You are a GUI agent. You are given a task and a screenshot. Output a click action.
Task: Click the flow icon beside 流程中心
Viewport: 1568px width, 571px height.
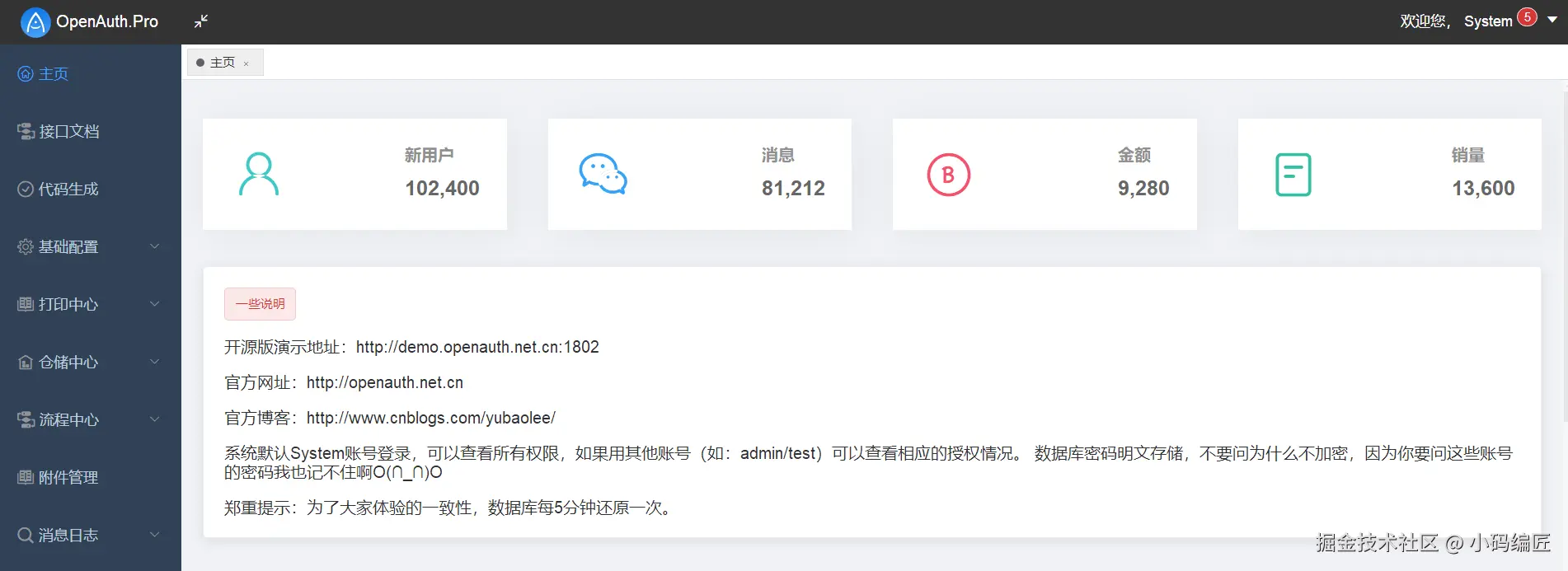(x=26, y=419)
